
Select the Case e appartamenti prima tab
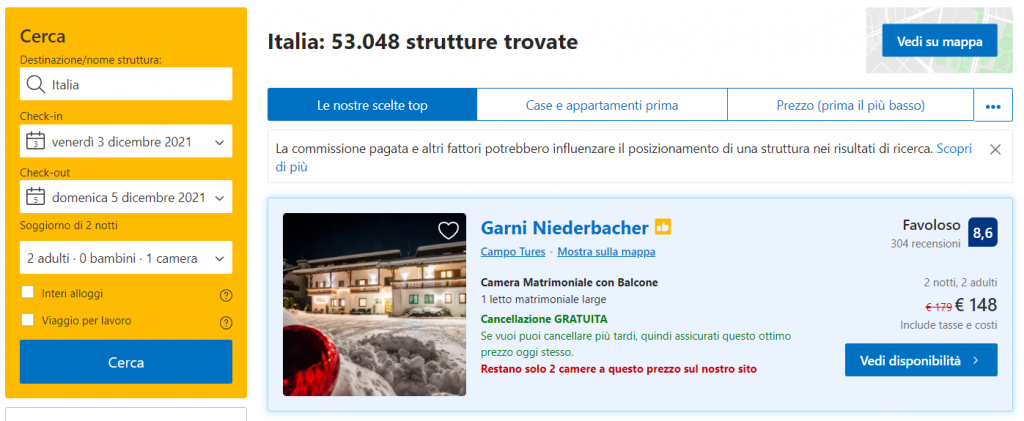click(x=601, y=105)
